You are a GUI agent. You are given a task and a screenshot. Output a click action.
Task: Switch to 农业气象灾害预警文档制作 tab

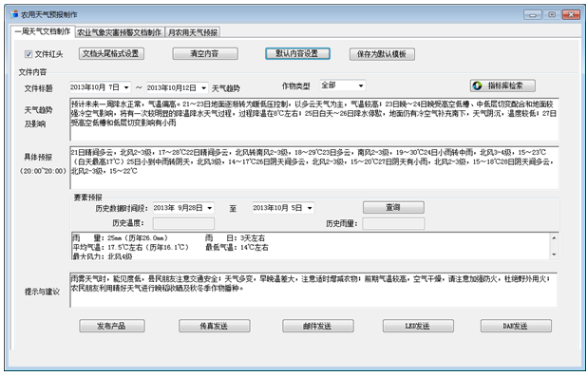tap(119, 33)
